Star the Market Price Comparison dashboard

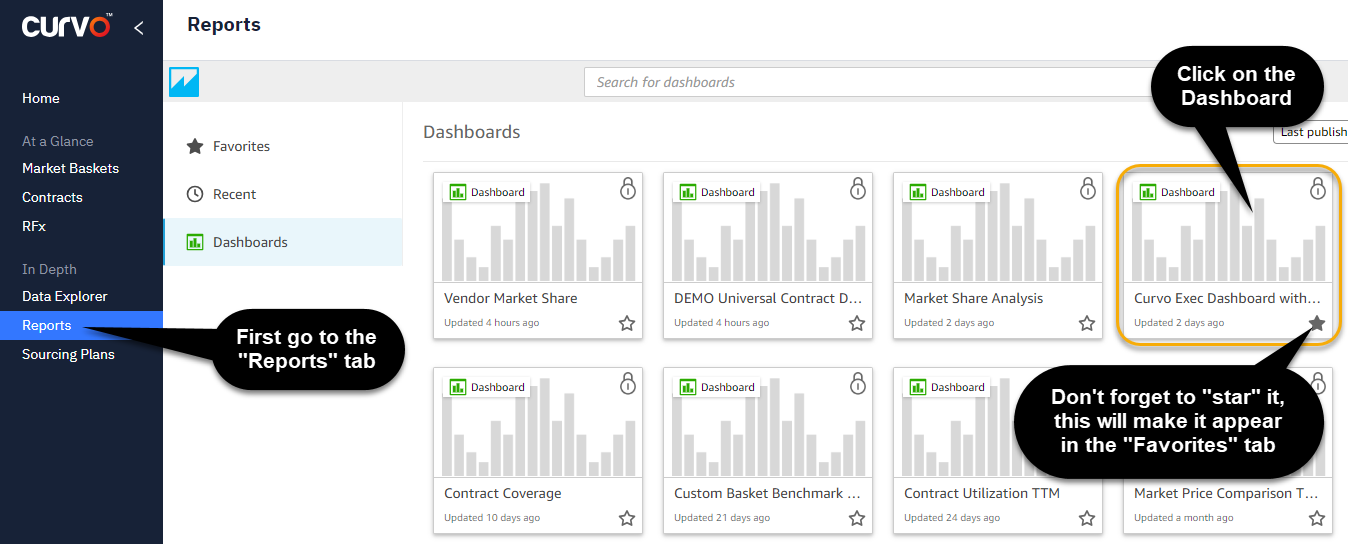[x=1317, y=518]
